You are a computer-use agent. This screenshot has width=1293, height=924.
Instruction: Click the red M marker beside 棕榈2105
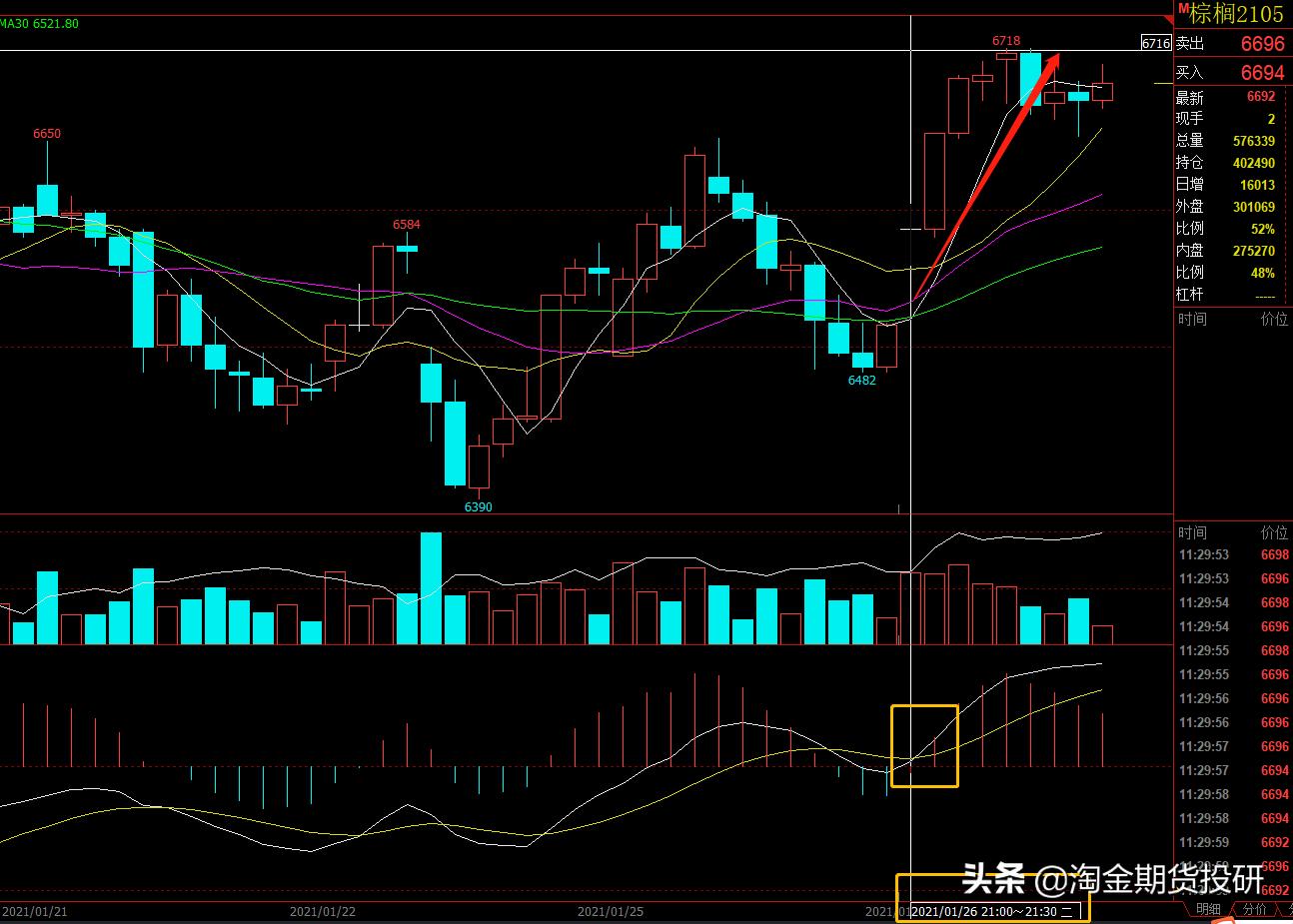coord(1182,9)
